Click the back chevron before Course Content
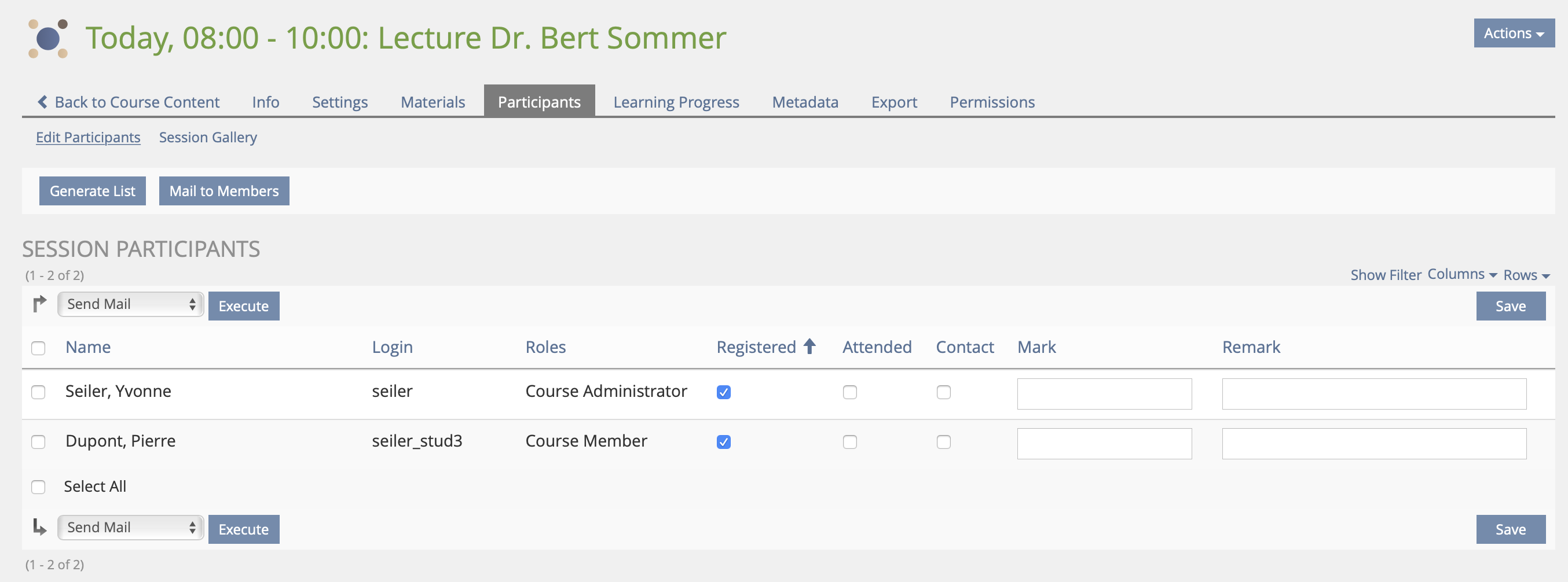The image size is (1568, 582). click(x=42, y=102)
